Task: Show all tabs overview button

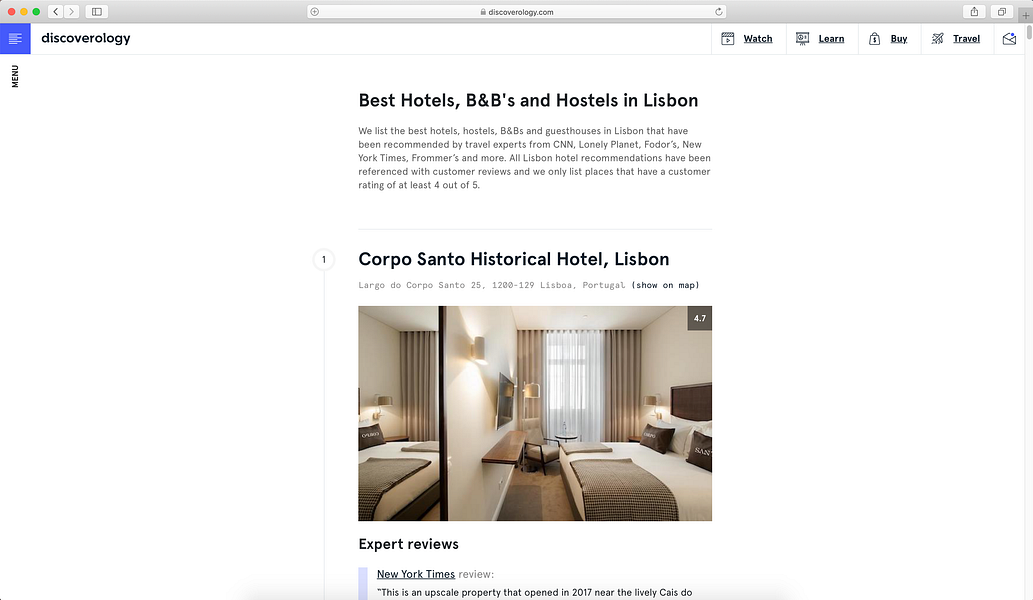Action: pyautogui.click(x=1001, y=11)
